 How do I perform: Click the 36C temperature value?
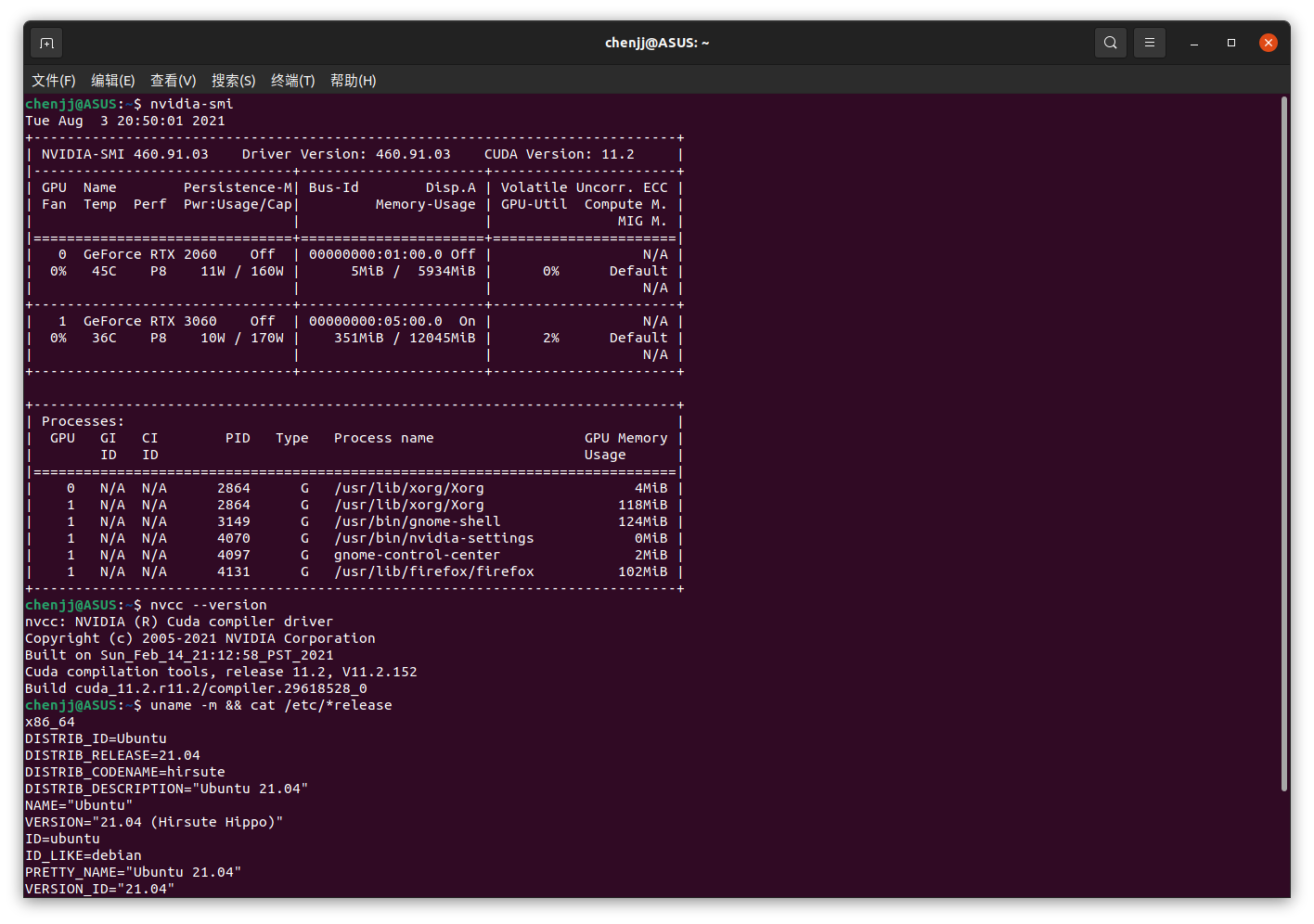(x=104, y=338)
